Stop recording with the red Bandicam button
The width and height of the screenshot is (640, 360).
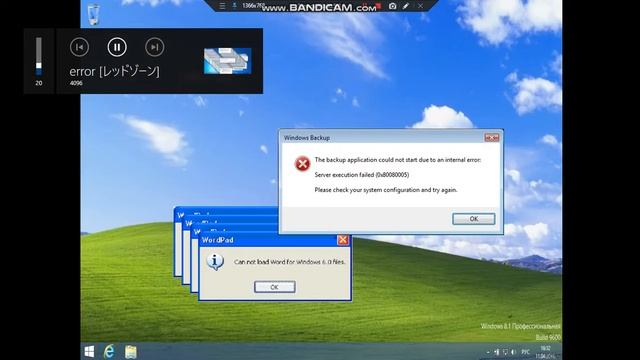[378, 5]
